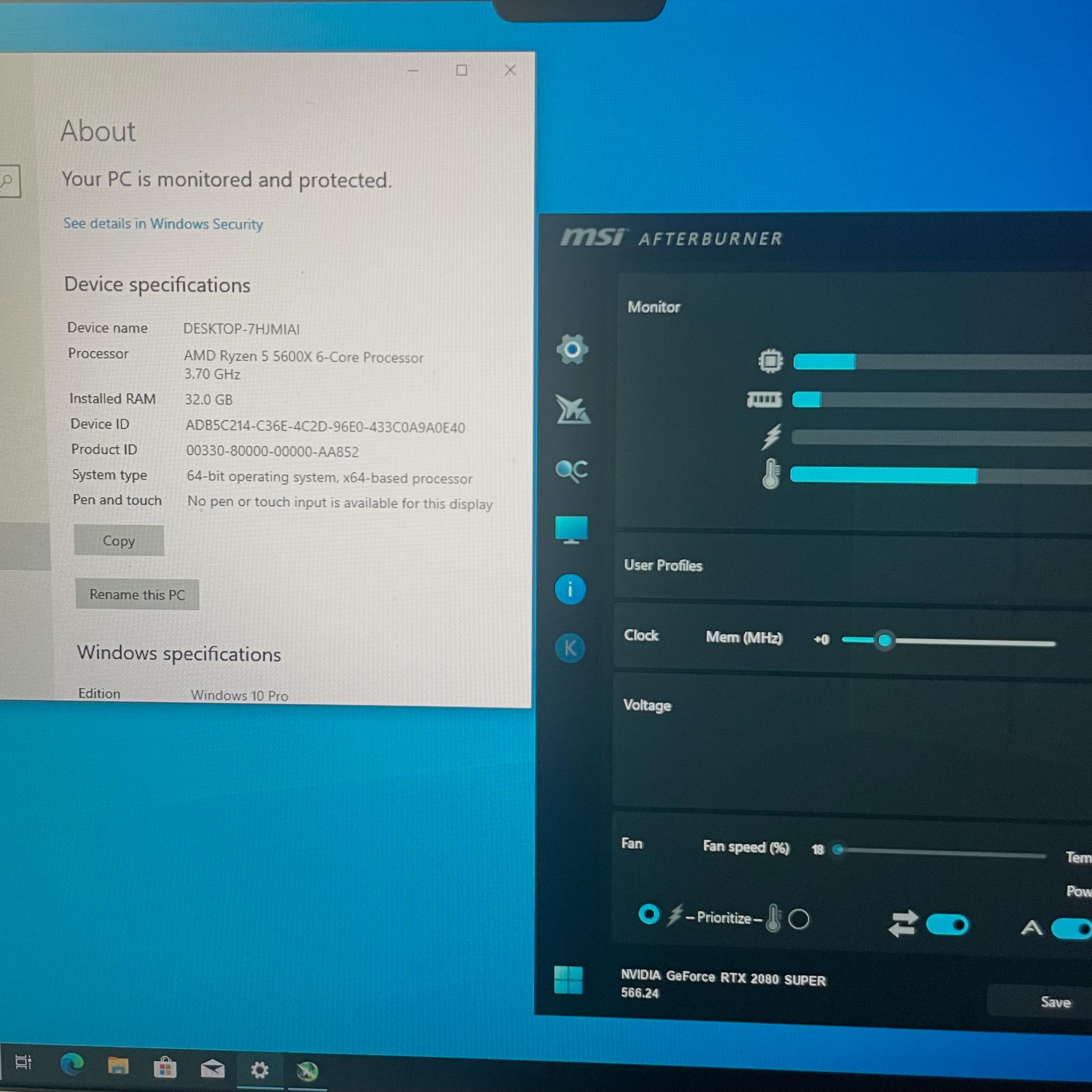Image resolution: width=1092 pixels, height=1092 pixels.
Task: Click the Mem clock "+0" offset value
Action: click(x=821, y=639)
